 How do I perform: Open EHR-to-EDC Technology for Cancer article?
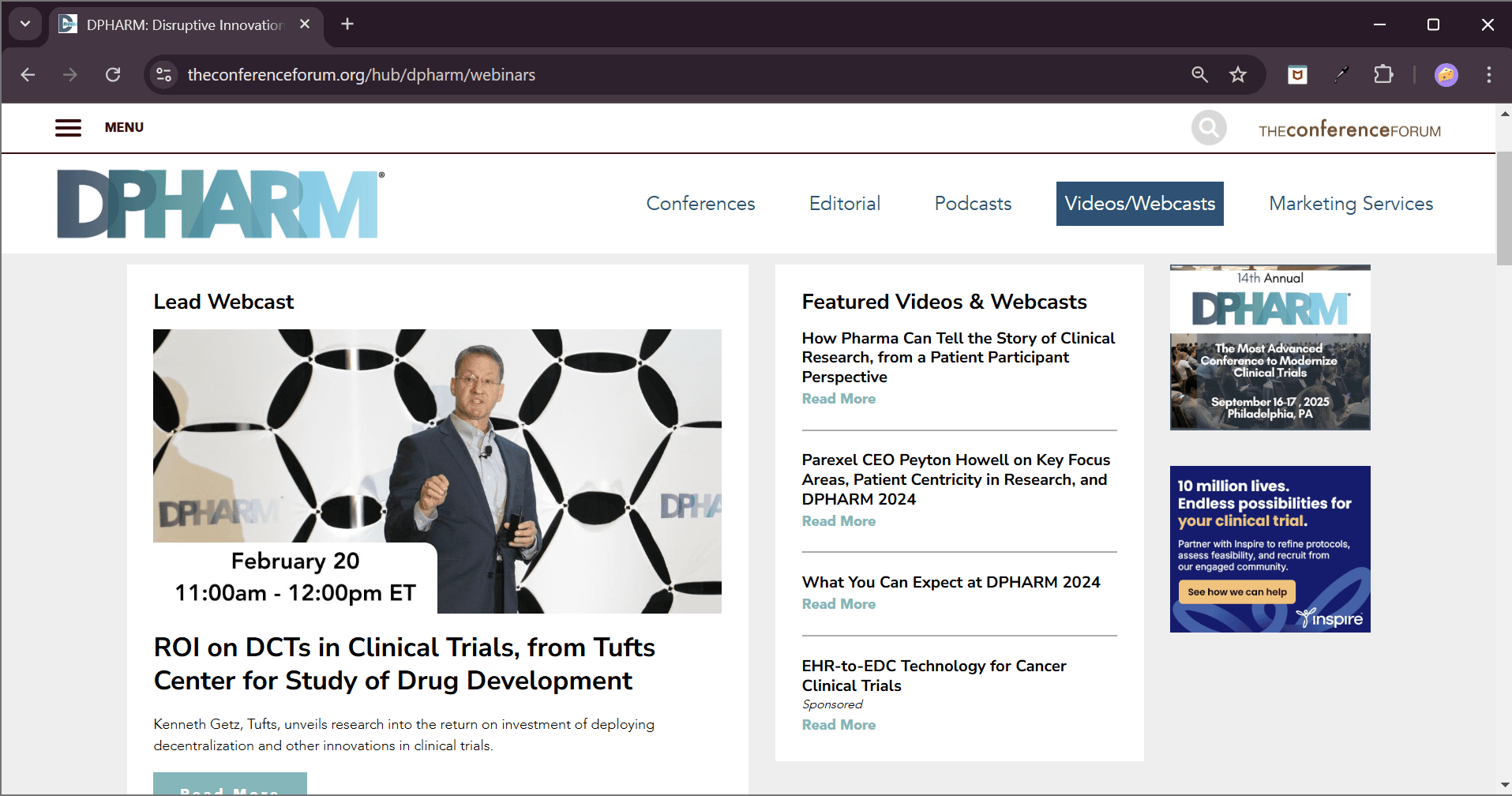(x=934, y=676)
